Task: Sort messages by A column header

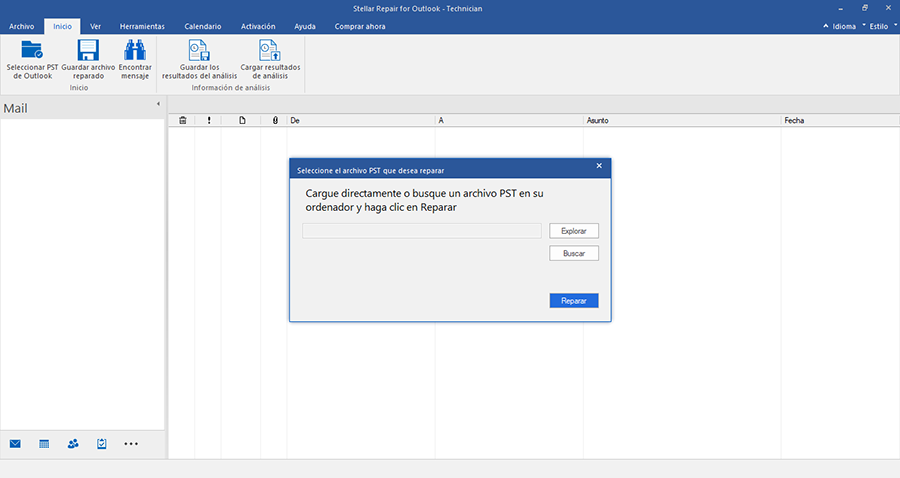Action: coord(509,121)
